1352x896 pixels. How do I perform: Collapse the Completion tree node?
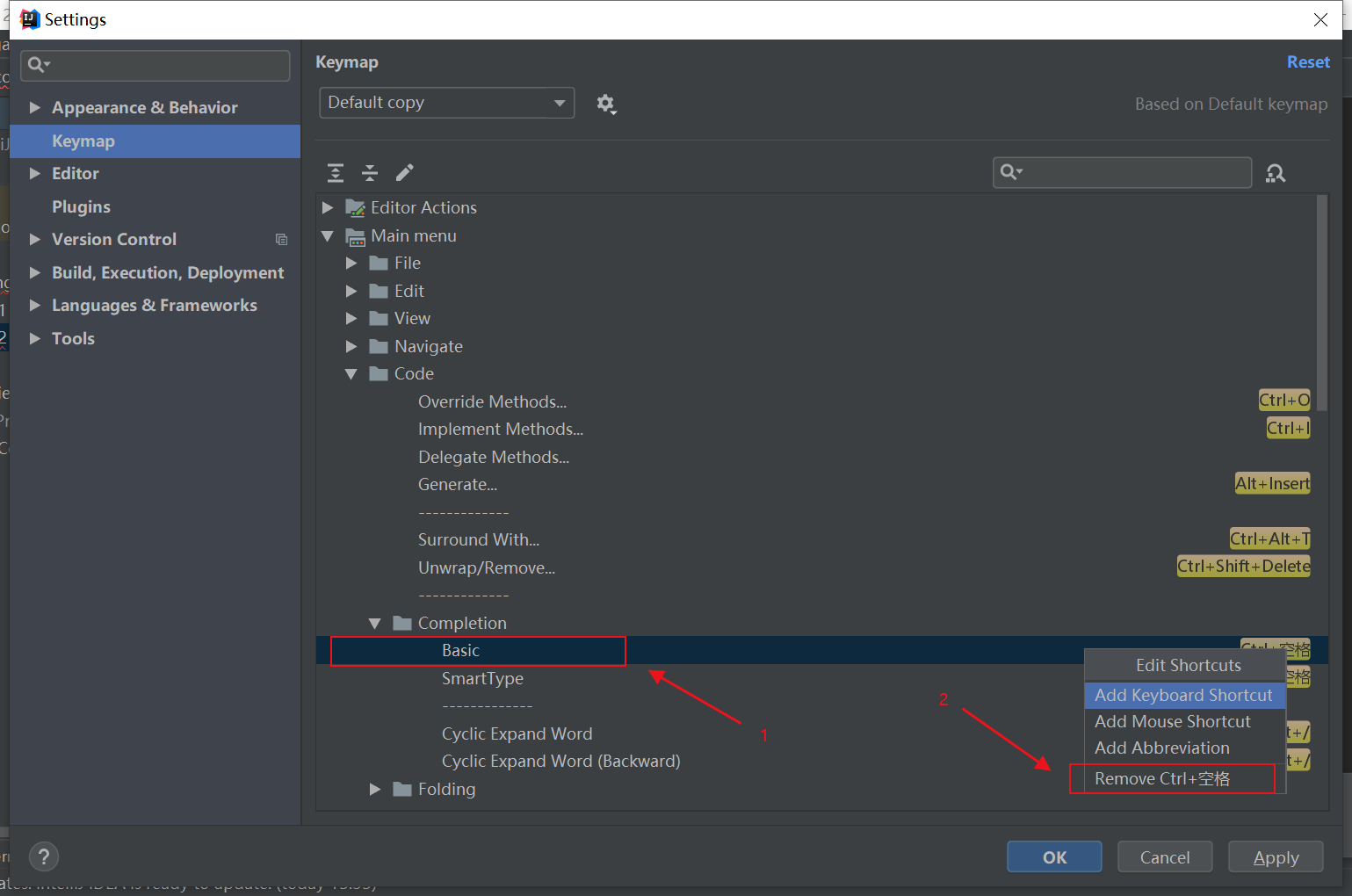375,624
